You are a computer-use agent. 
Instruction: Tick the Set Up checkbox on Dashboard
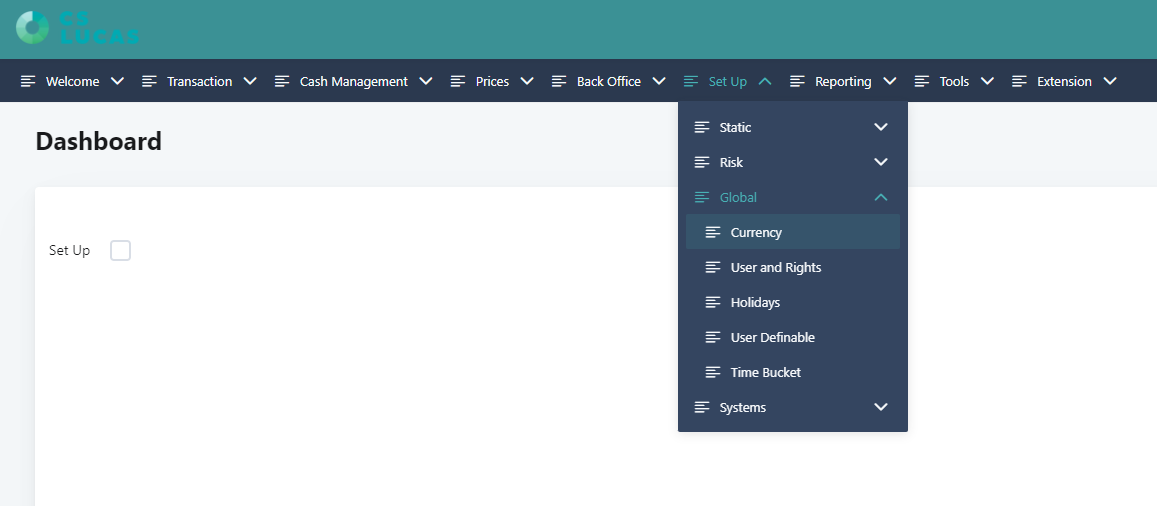[x=120, y=250]
